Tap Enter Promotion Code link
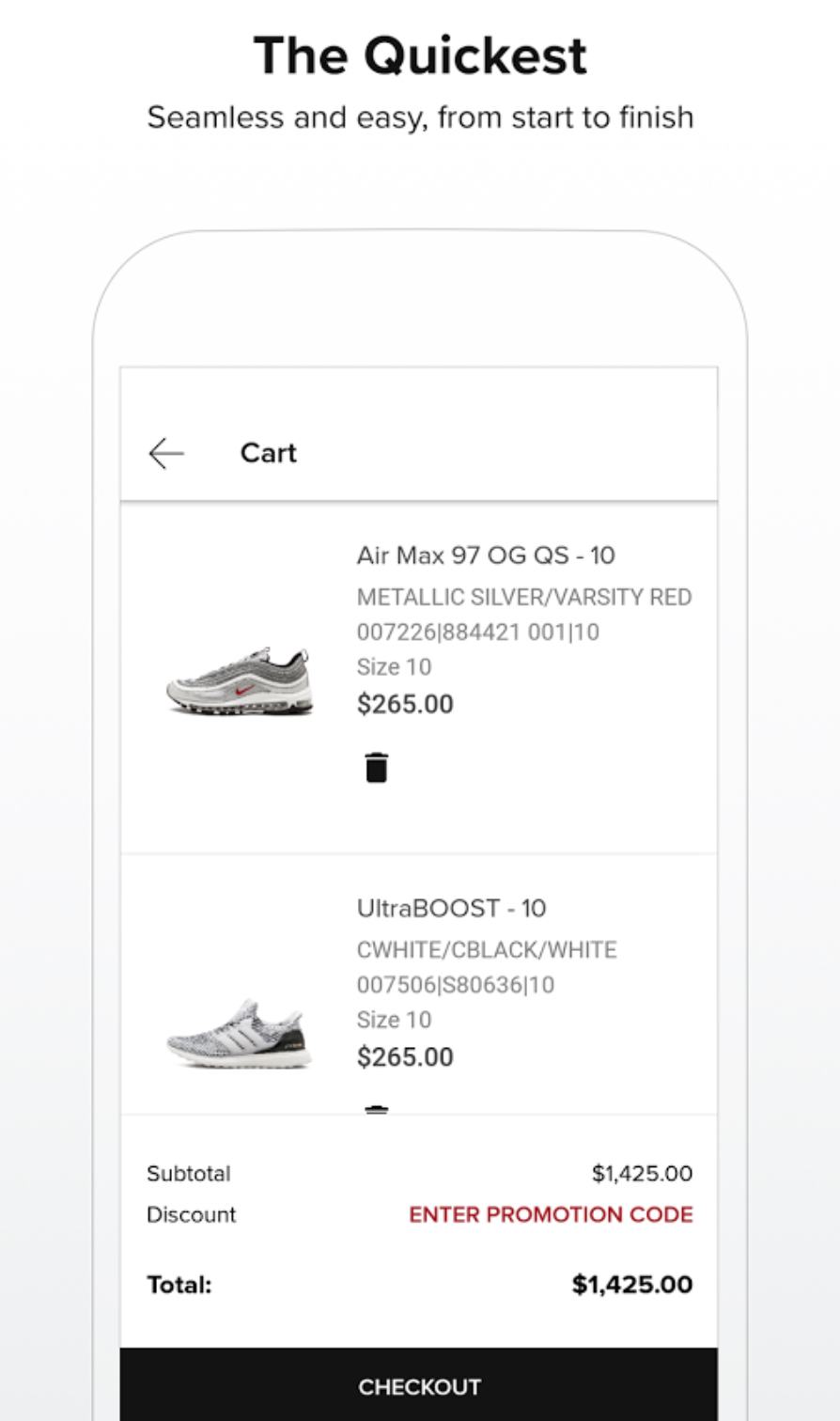This screenshot has height=1421, width=840. click(551, 1214)
